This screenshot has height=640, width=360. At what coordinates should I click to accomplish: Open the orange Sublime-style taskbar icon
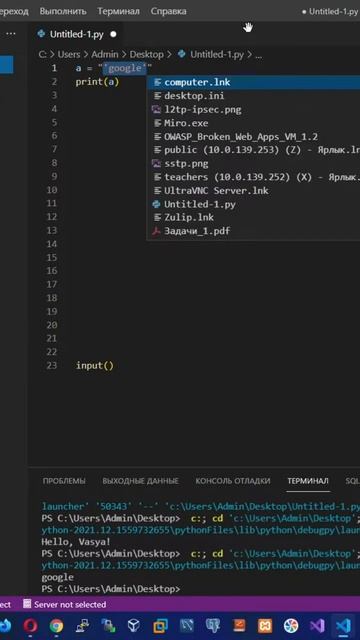[239, 625]
